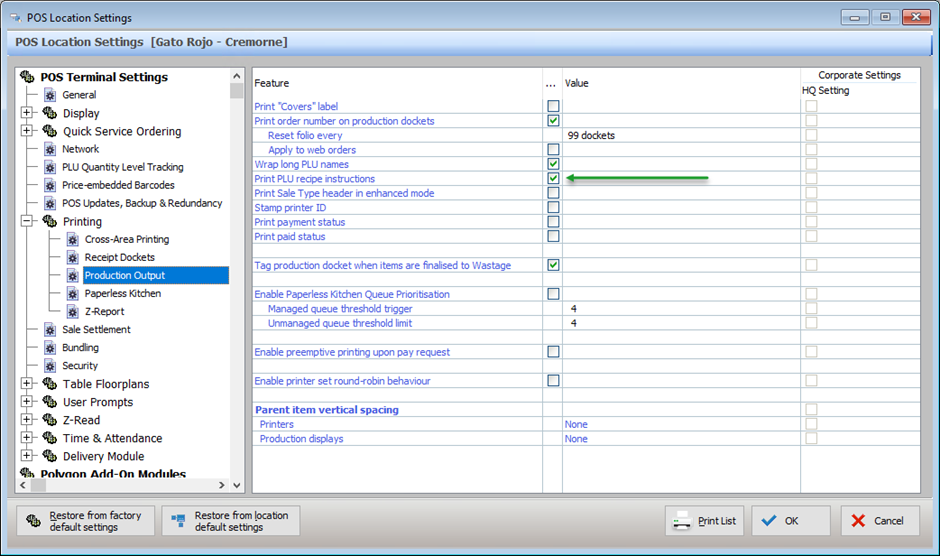Select Cross-Area Printing in the tree

tap(126, 239)
